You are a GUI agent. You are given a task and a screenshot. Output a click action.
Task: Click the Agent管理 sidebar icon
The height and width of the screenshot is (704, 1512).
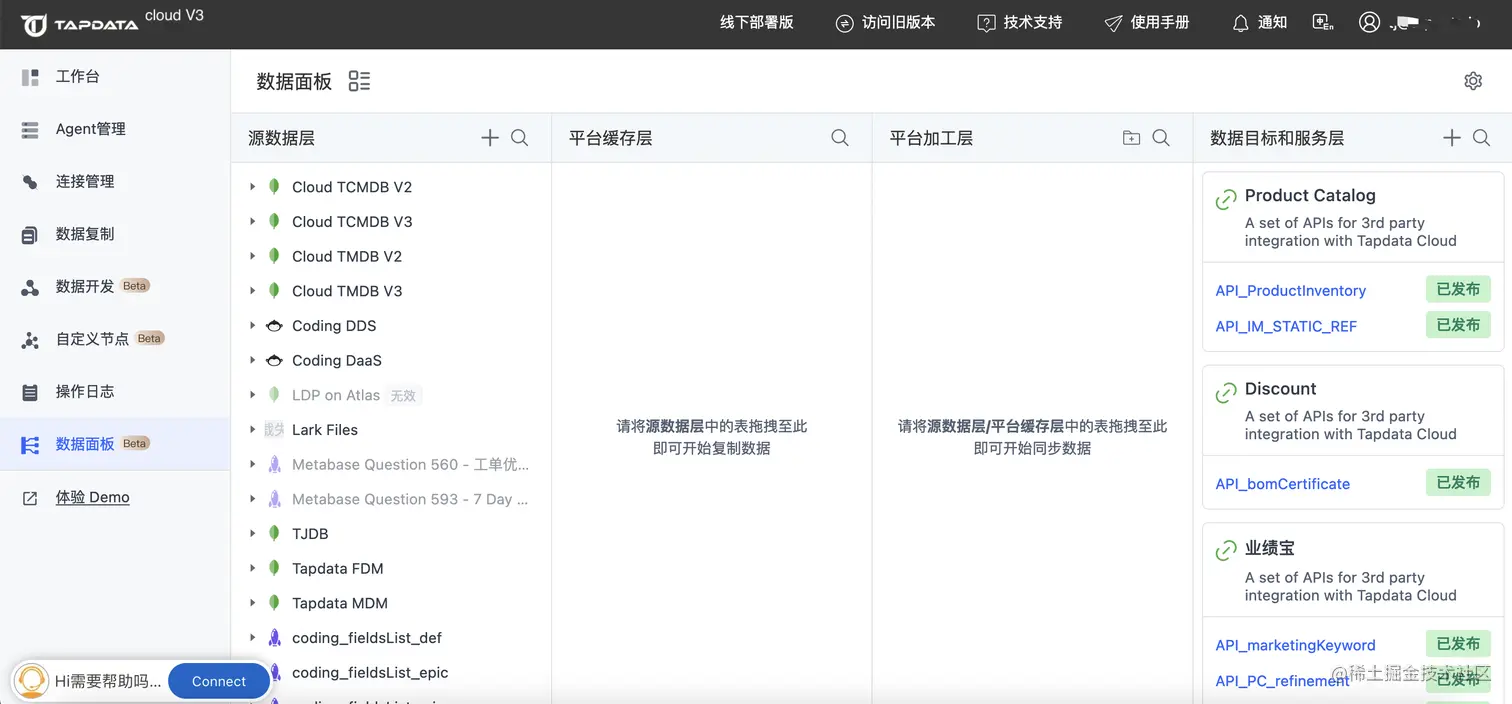[x=30, y=129]
